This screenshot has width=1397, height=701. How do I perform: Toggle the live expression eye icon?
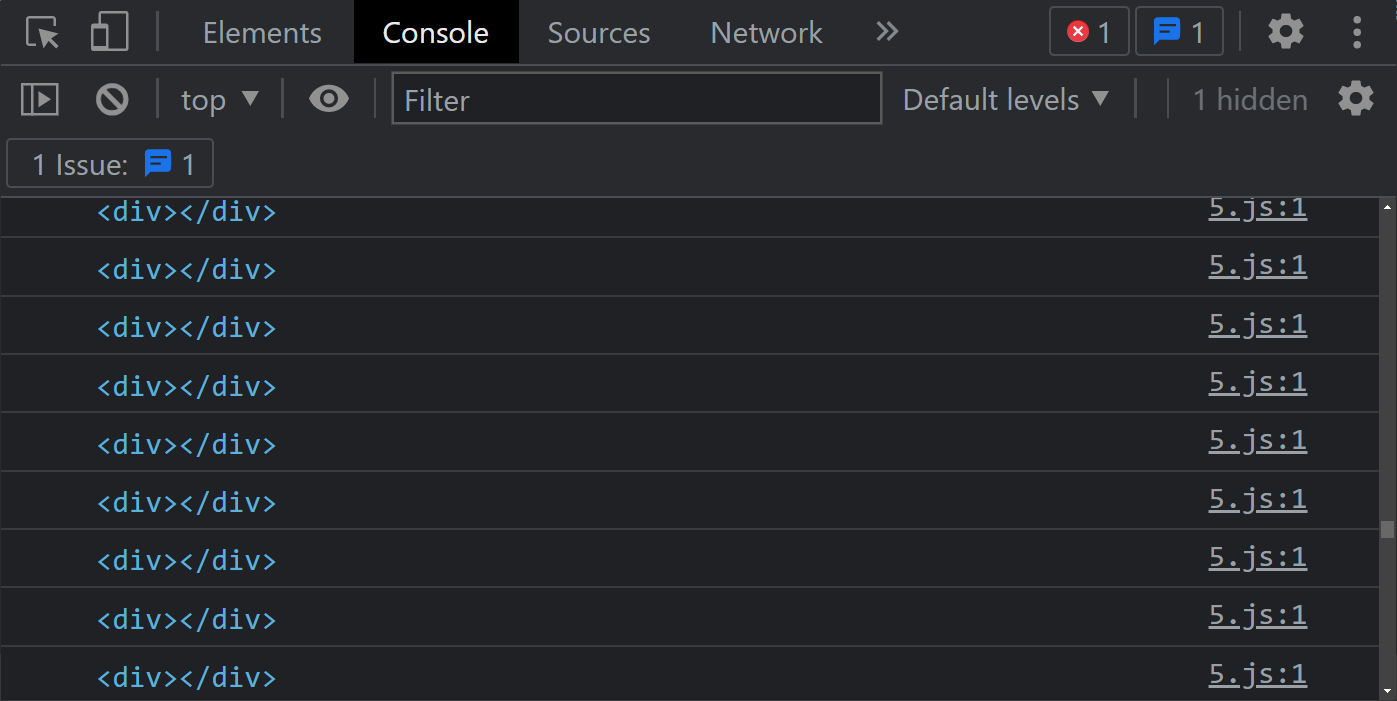(328, 99)
